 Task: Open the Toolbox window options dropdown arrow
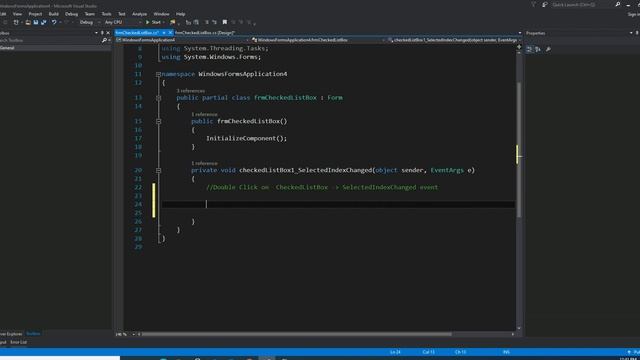pyautogui.click(x=96, y=33)
